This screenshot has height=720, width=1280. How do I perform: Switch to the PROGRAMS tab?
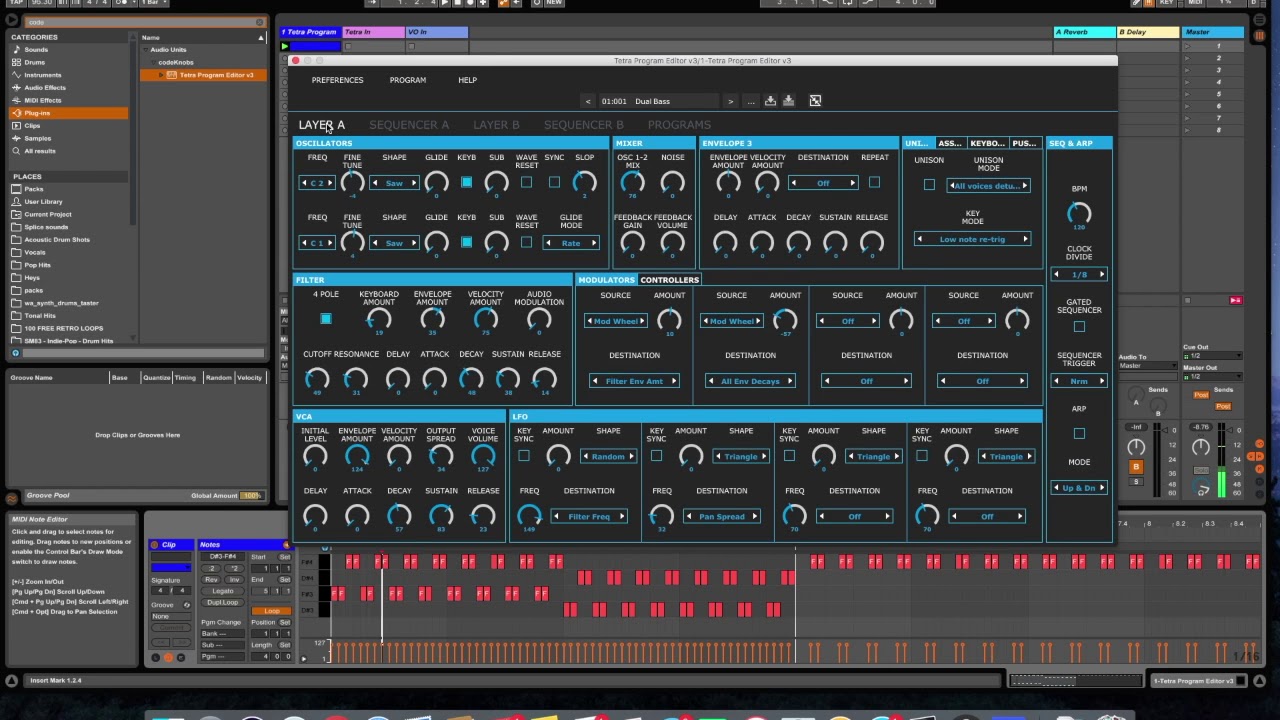click(x=679, y=125)
